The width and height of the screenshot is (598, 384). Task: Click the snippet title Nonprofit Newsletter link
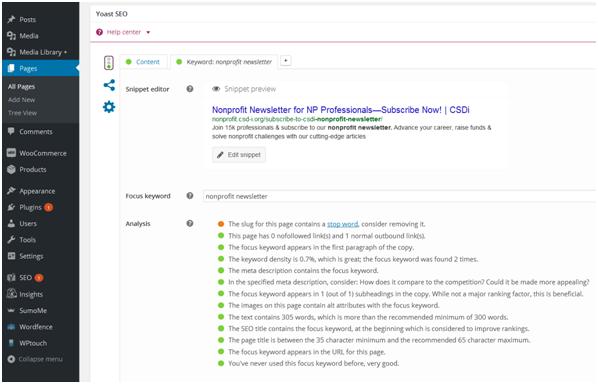pyautogui.click(x=341, y=110)
